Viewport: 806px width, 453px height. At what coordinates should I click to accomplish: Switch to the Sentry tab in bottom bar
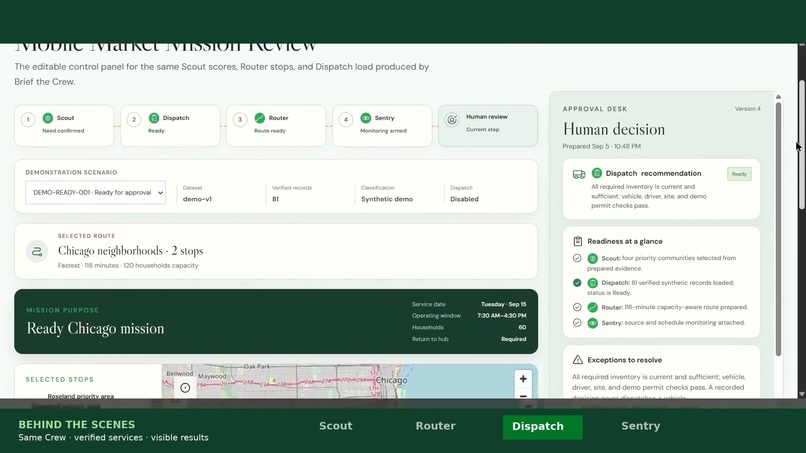point(640,426)
